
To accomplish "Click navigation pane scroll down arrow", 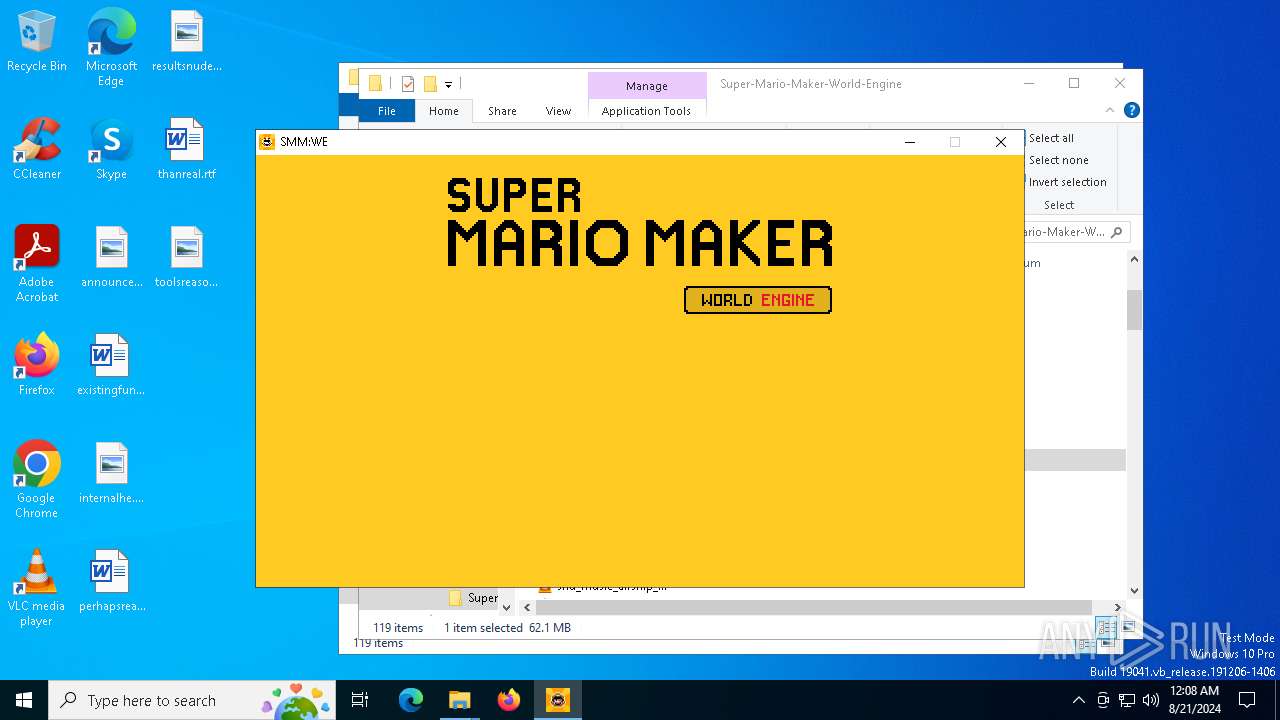I will [x=506, y=607].
